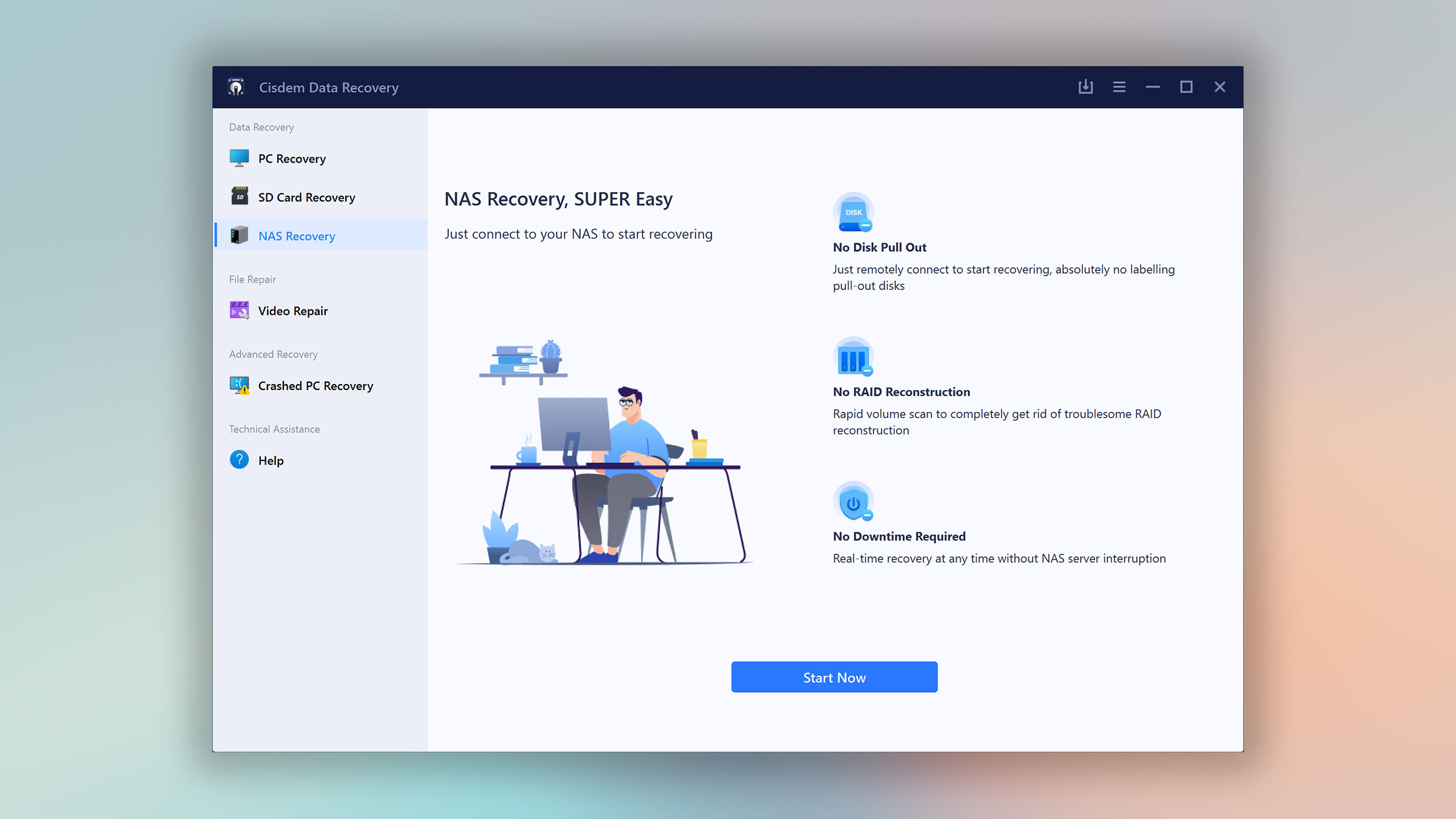This screenshot has height=819, width=1456.
Task: Click the PC Recovery monitor icon
Action: (239, 158)
